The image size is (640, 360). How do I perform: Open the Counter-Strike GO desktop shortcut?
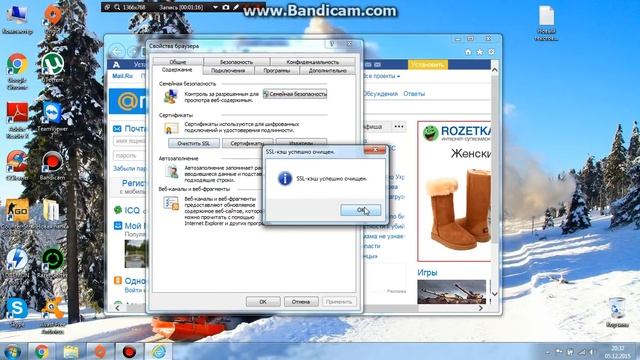(17, 214)
